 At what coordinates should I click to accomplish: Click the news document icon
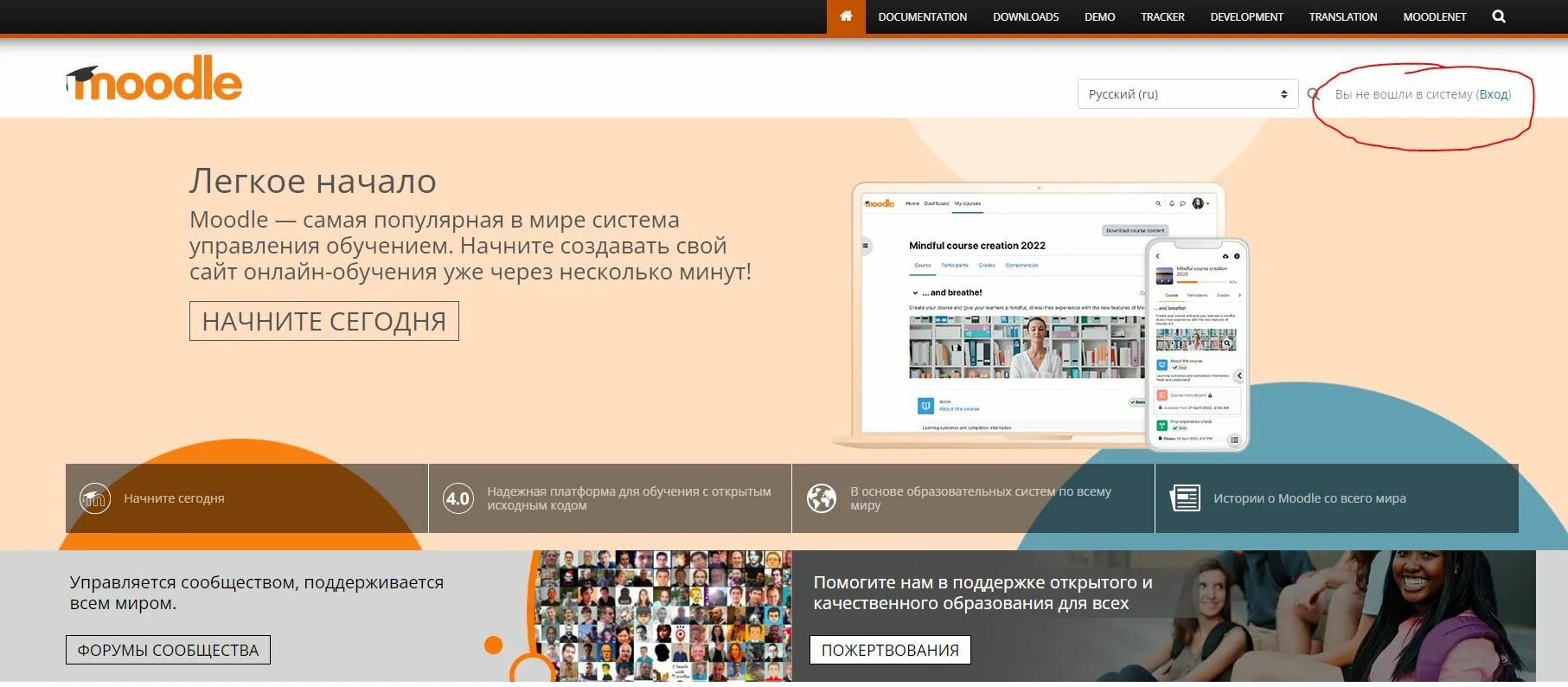1185,498
